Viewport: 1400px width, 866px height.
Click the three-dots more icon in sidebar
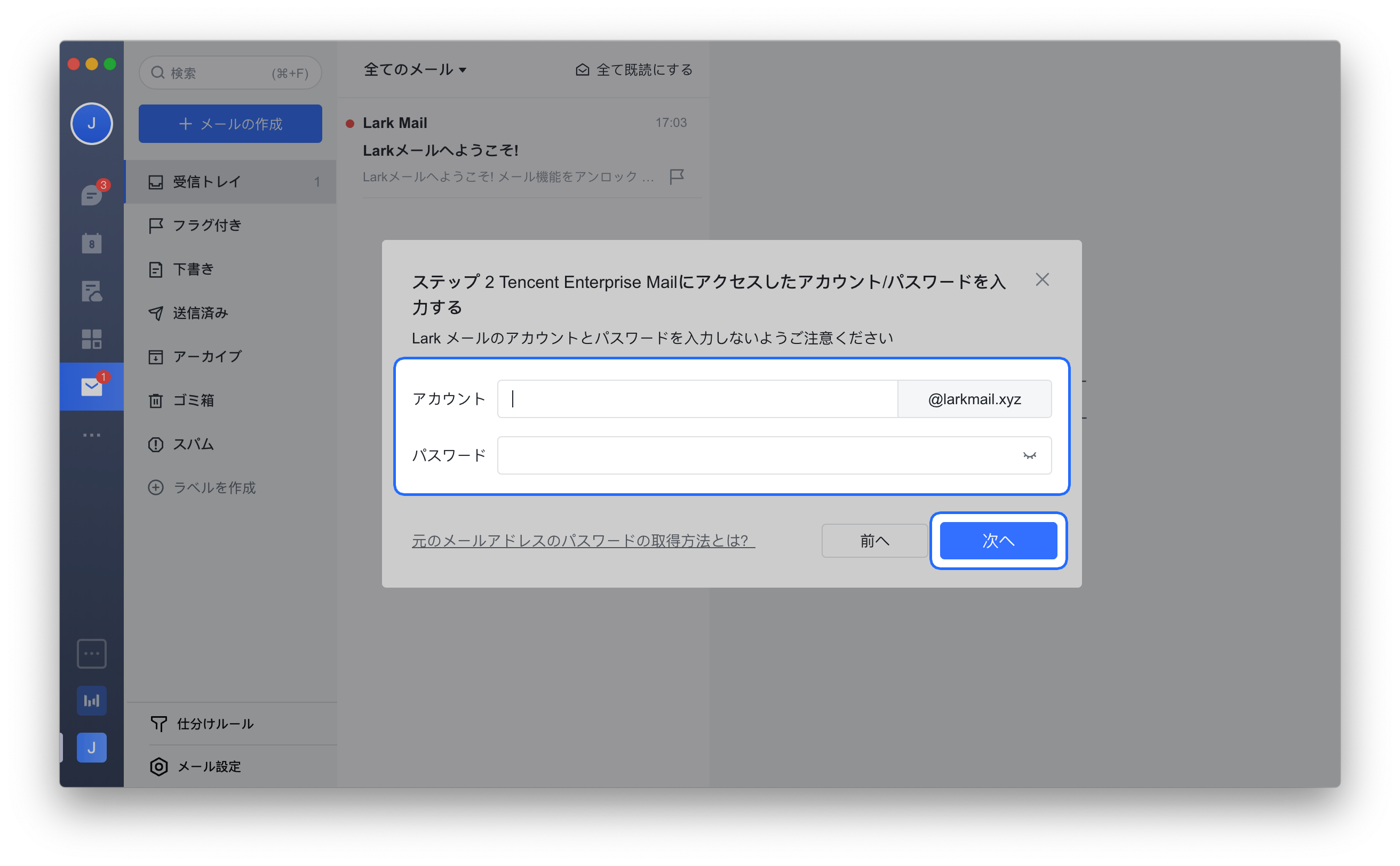click(x=92, y=435)
